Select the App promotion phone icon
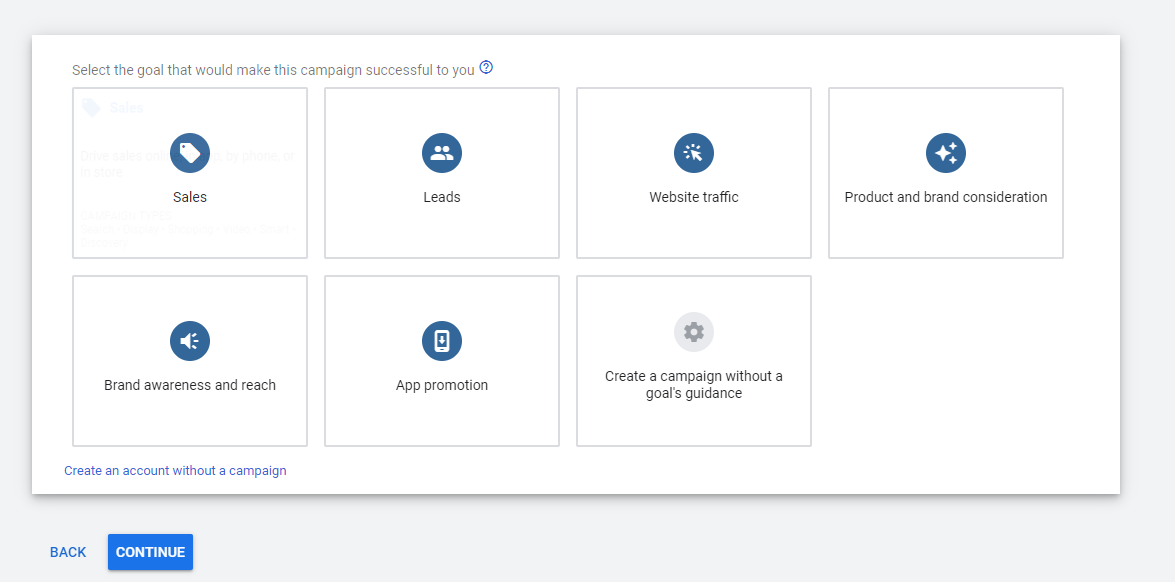The height and width of the screenshot is (582, 1175). pos(441,341)
